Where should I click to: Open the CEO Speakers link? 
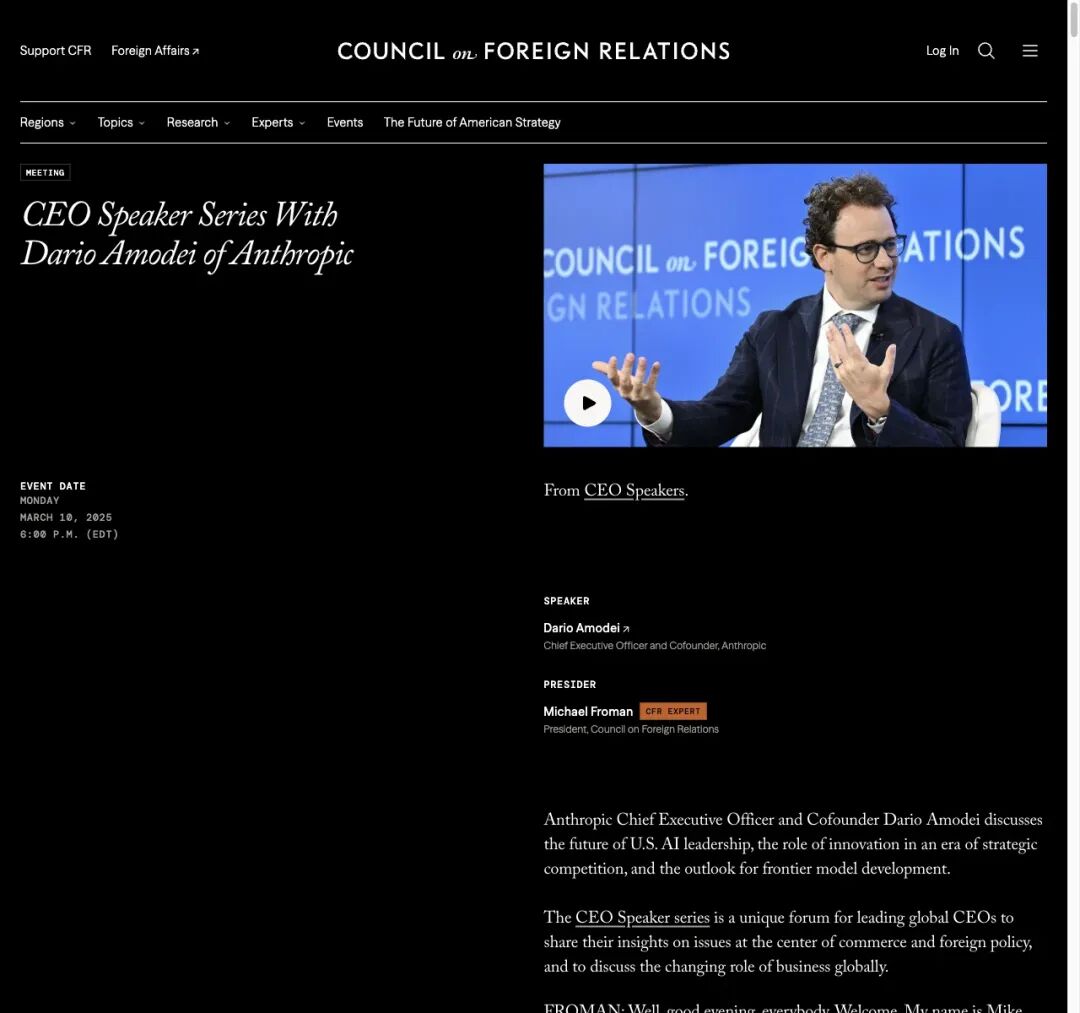[x=634, y=491]
